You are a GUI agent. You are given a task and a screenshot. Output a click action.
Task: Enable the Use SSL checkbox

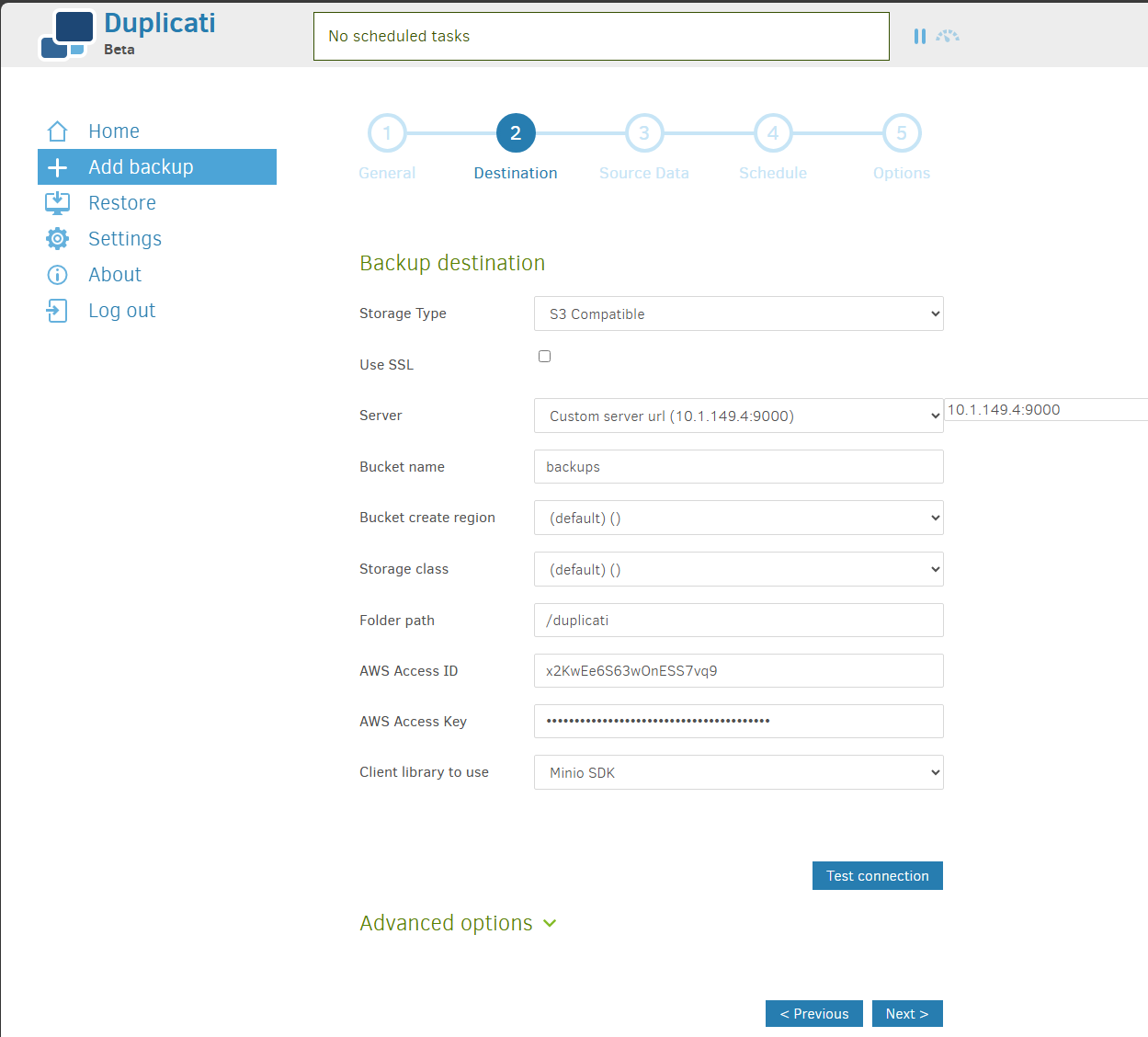[544, 356]
